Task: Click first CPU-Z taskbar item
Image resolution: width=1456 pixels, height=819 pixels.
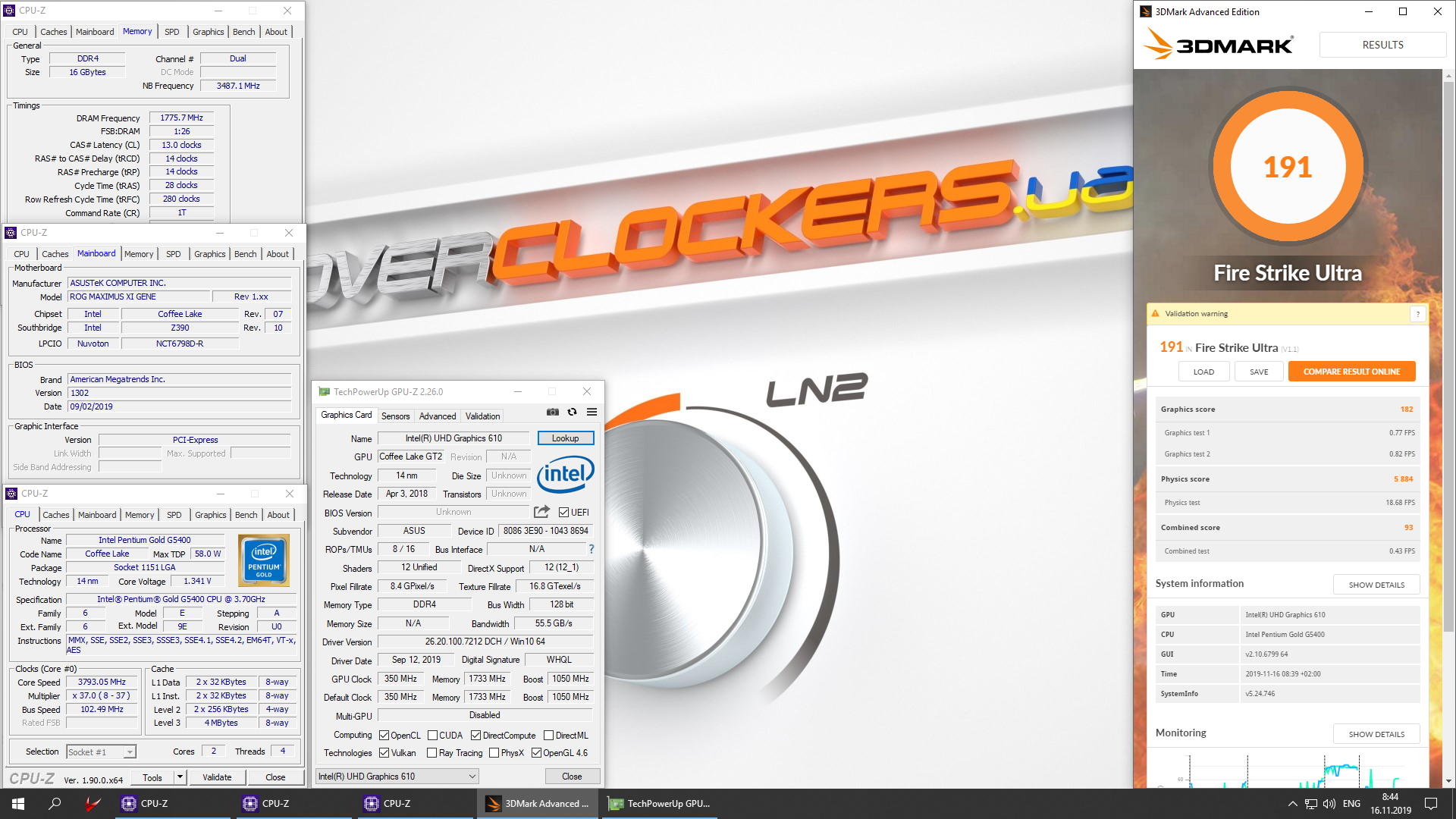Action: click(x=174, y=804)
